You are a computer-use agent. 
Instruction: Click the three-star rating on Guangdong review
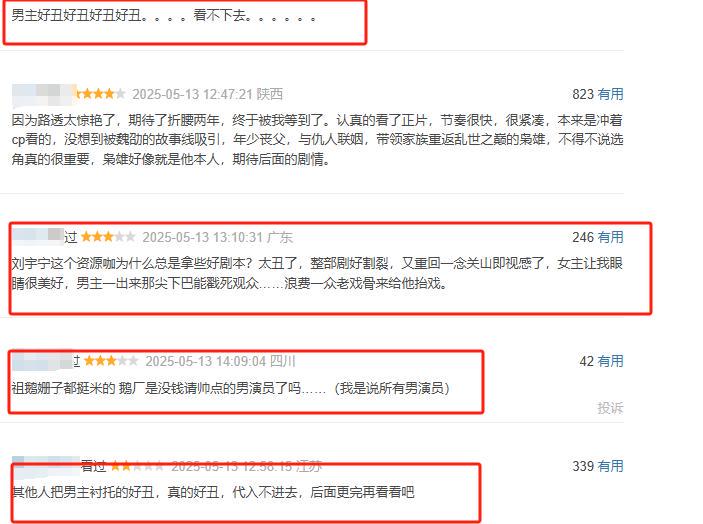[108, 237]
